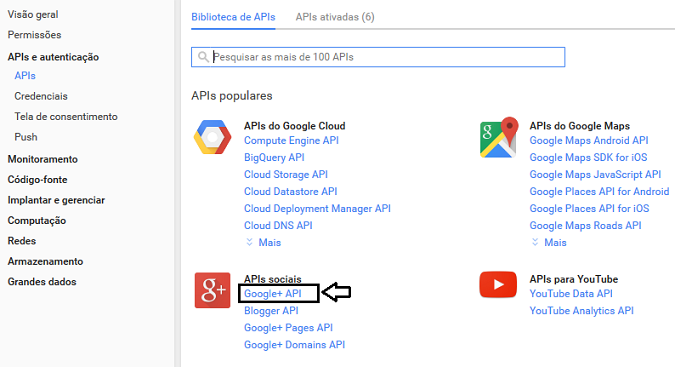Viewport: 675px width, 367px height.
Task: Click the YouTube play logo icon
Action: point(498,284)
